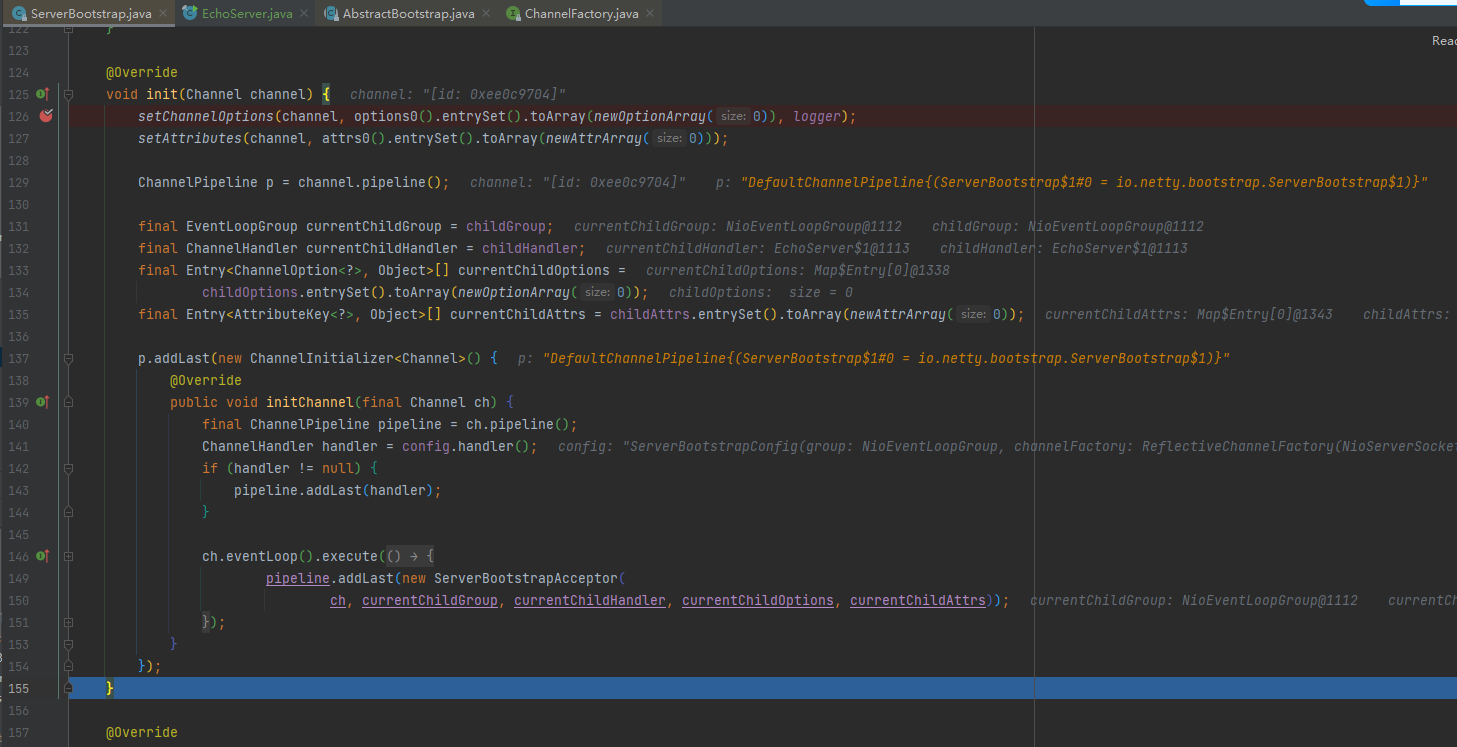
Task: Click 'childOptions' at start of line 134
Action: (x=250, y=292)
